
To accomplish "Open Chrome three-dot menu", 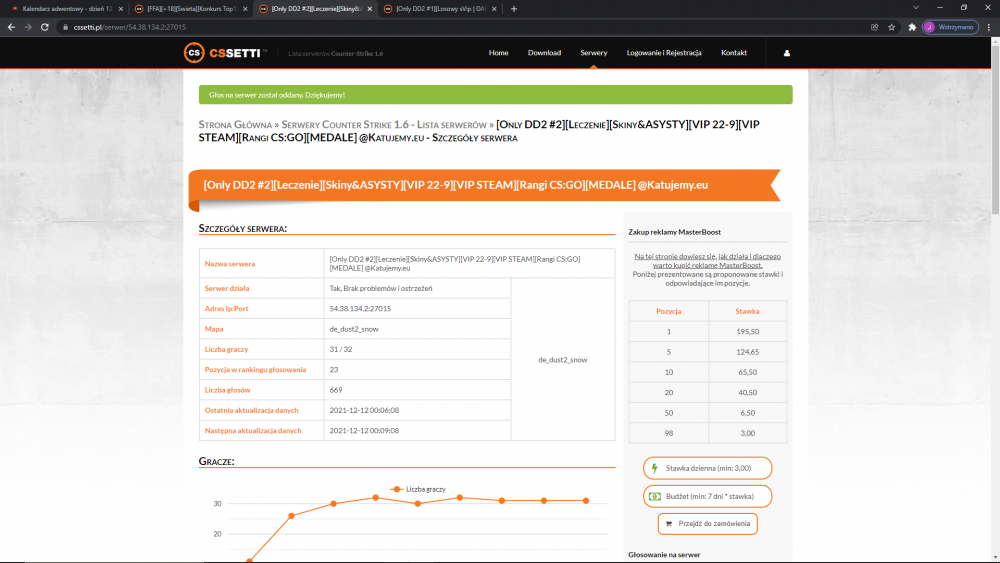I will coord(989,27).
